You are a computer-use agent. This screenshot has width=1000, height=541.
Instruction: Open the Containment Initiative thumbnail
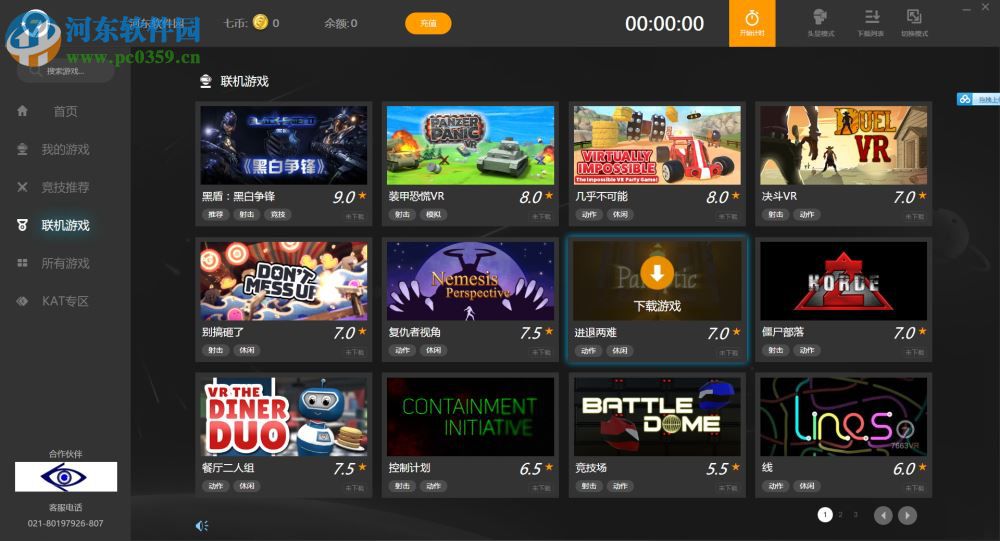(x=470, y=417)
